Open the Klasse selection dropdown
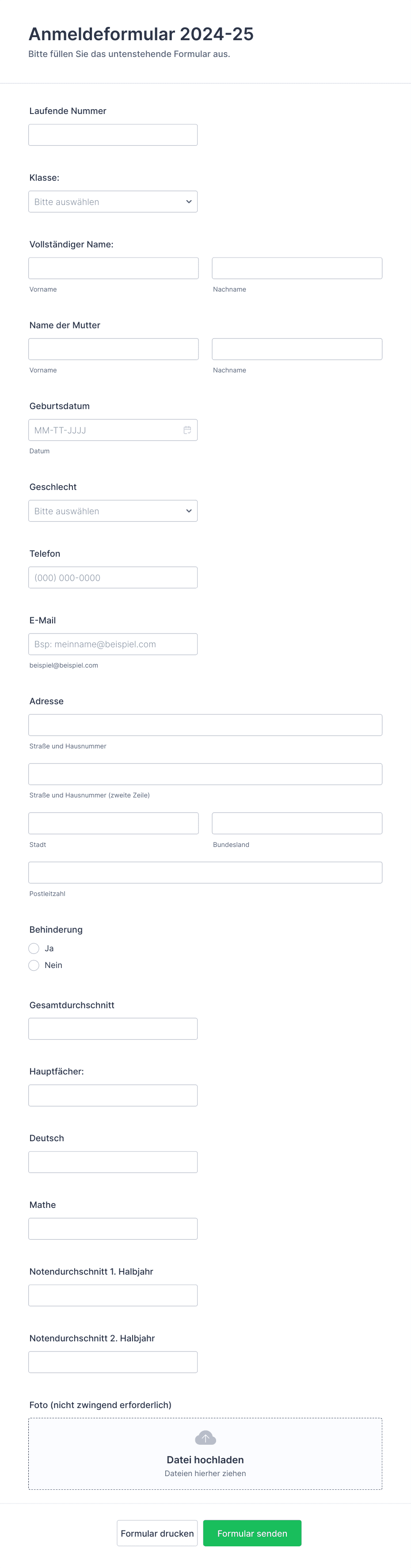The image size is (411, 1568). coord(113,201)
